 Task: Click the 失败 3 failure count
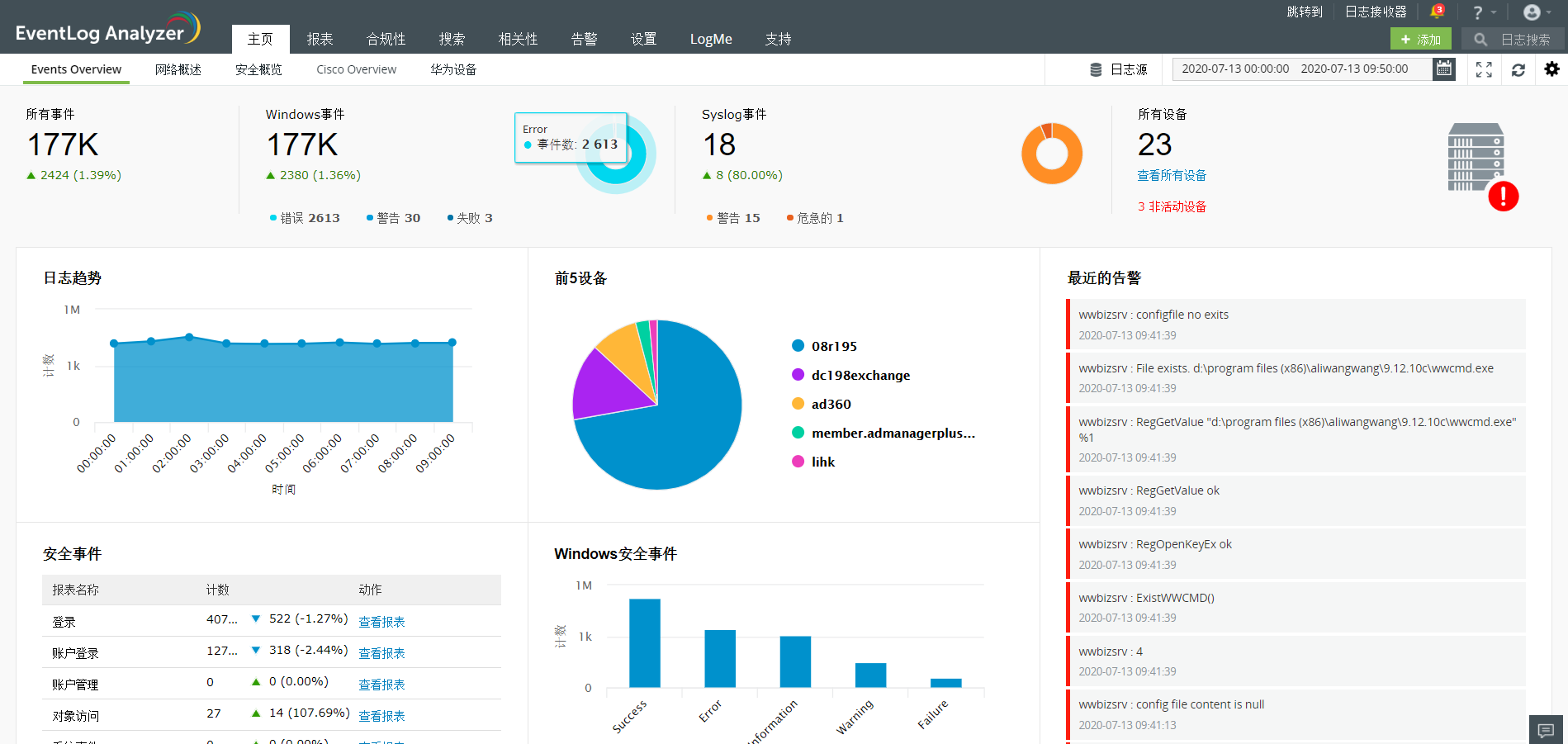coord(470,218)
